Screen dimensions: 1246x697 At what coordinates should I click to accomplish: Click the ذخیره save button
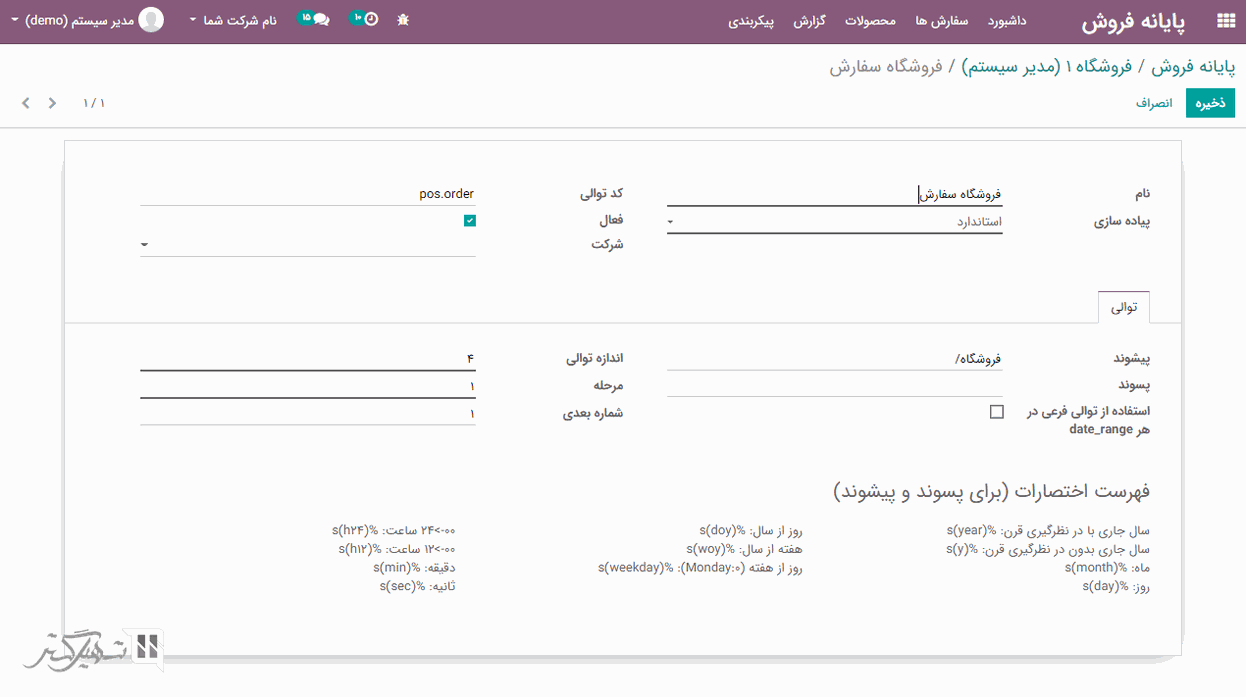coord(1210,103)
